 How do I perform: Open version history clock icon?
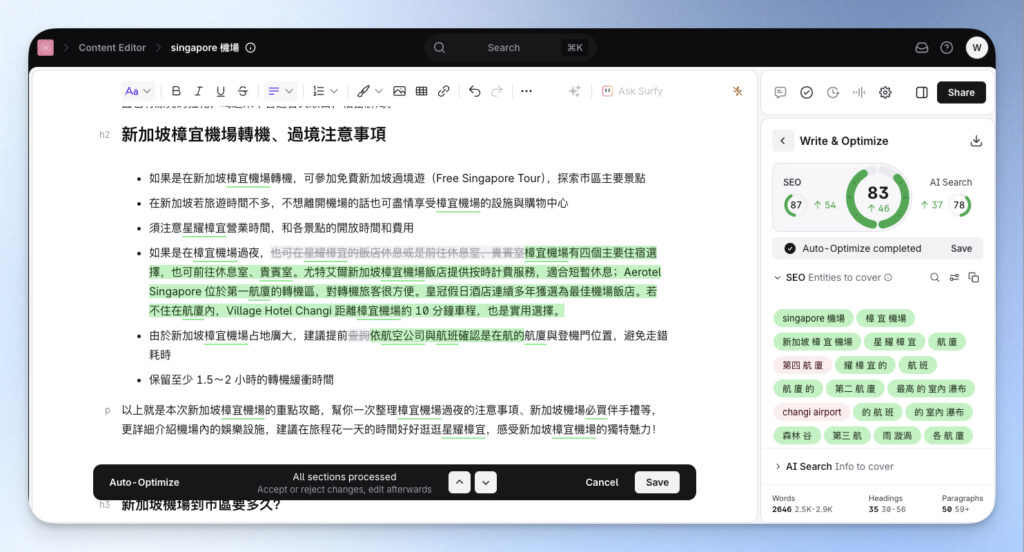click(833, 92)
